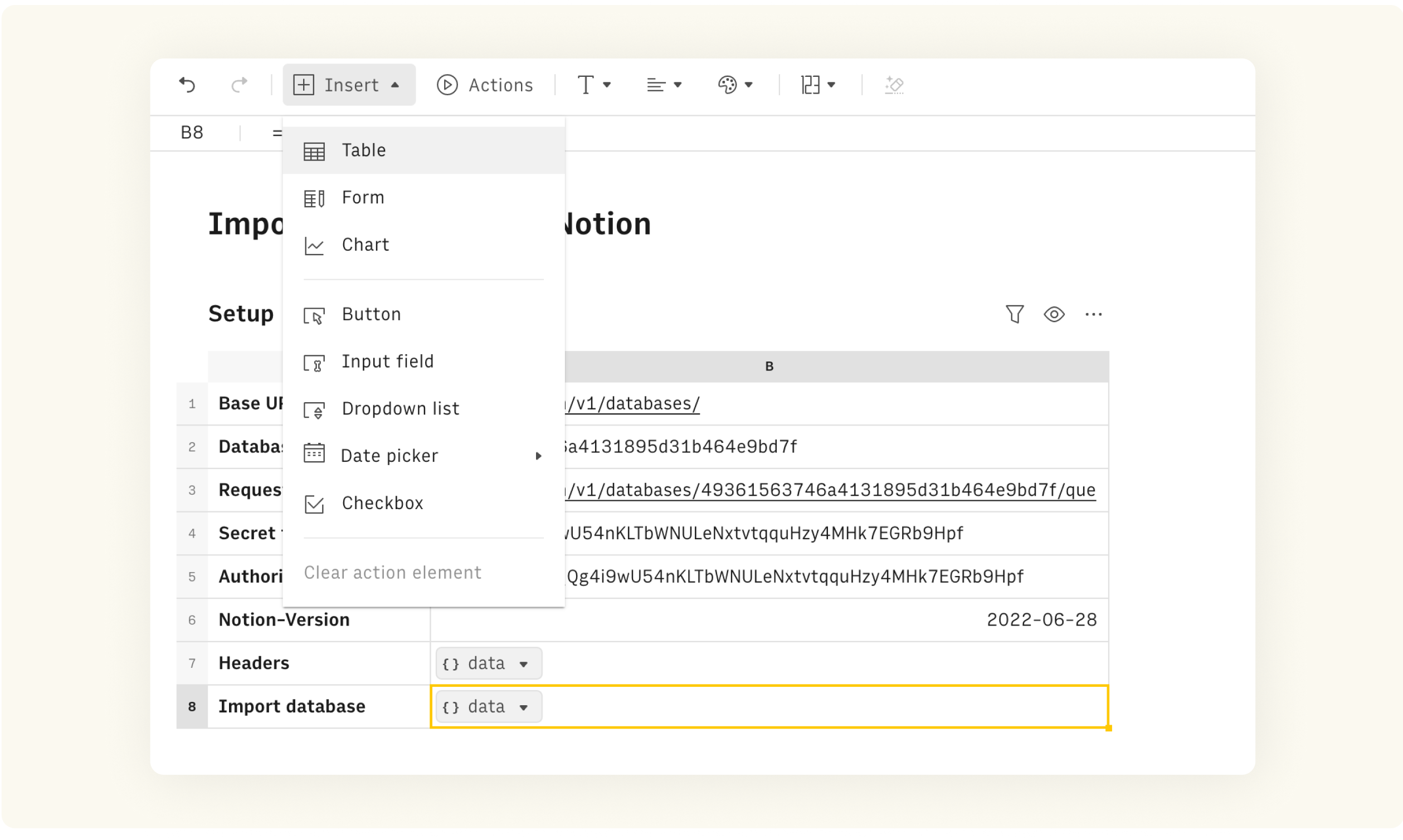The image size is (1403, 840).
Task: Open the Import database data dropdown
Action: tap(488, 707)
